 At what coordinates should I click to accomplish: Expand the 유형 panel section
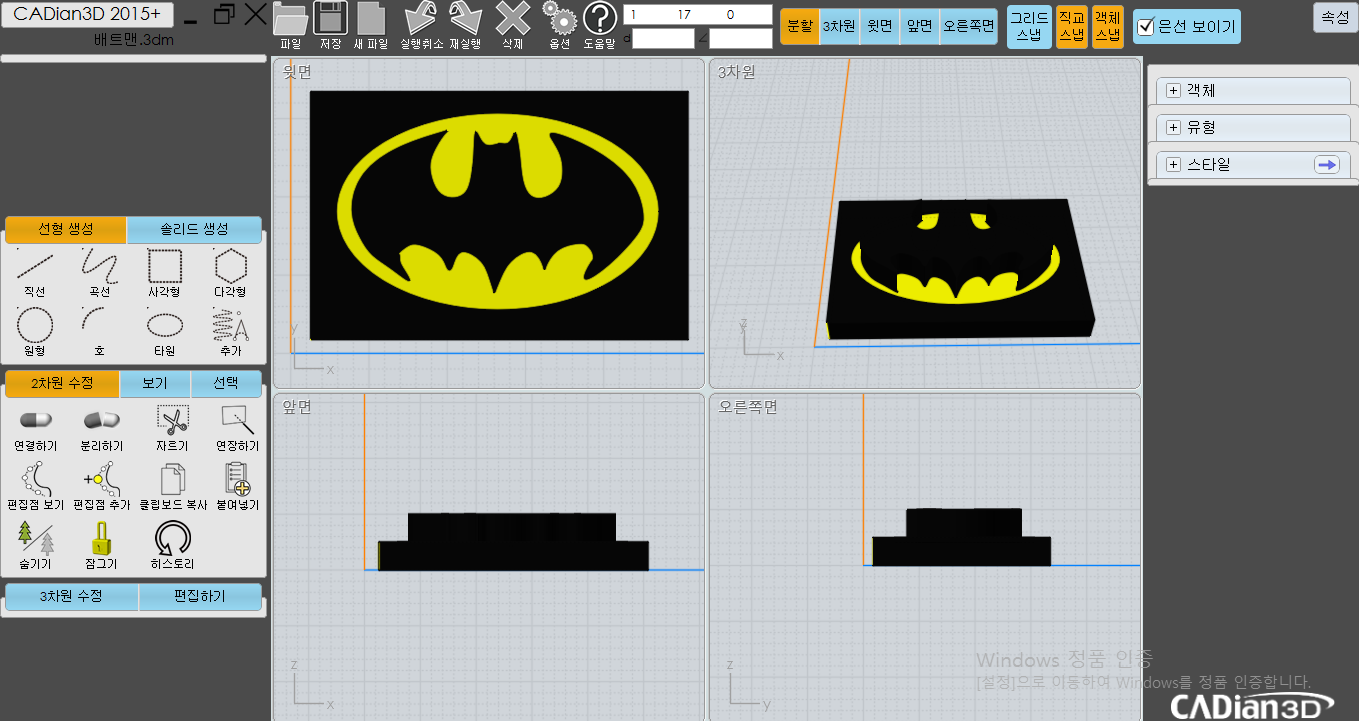(1174, 128)
